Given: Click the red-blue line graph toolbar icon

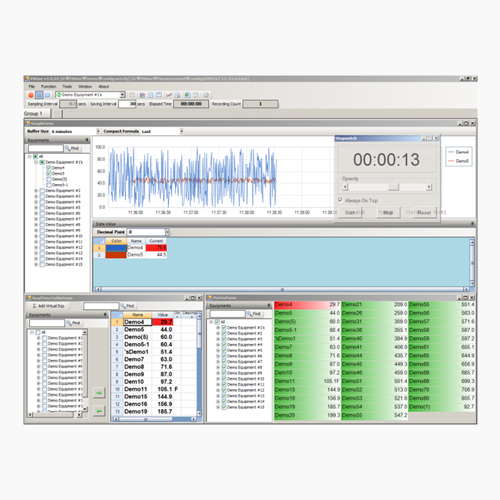Looking at the screenshot, I should (169, 95).
